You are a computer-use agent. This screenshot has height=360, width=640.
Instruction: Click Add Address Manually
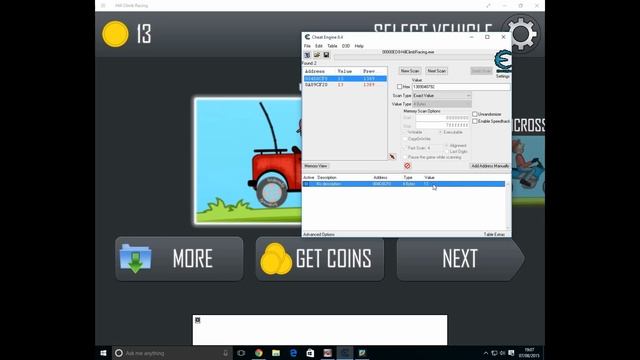click(490, 166)
